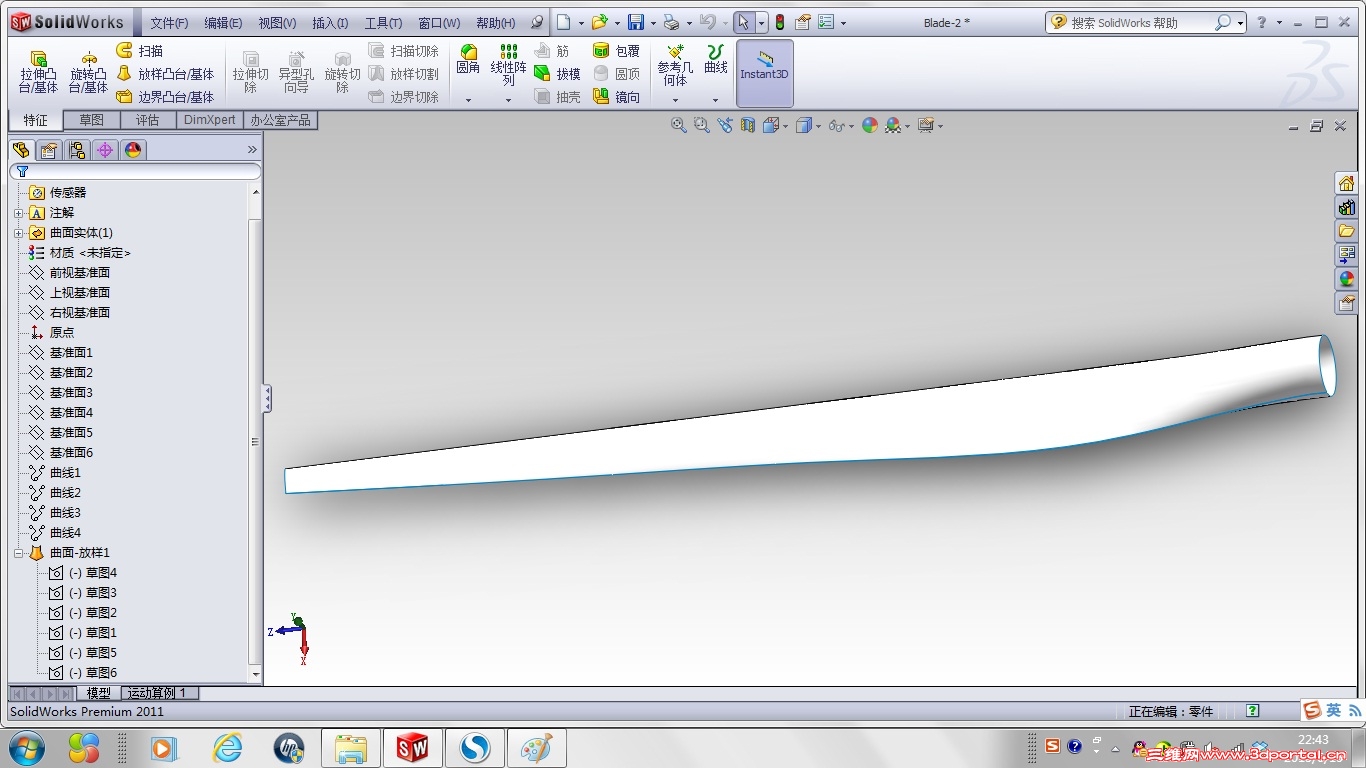Expand the 注解 (Annotations) tree node
The image size is (1366, 768).
(x=19, y=213)
